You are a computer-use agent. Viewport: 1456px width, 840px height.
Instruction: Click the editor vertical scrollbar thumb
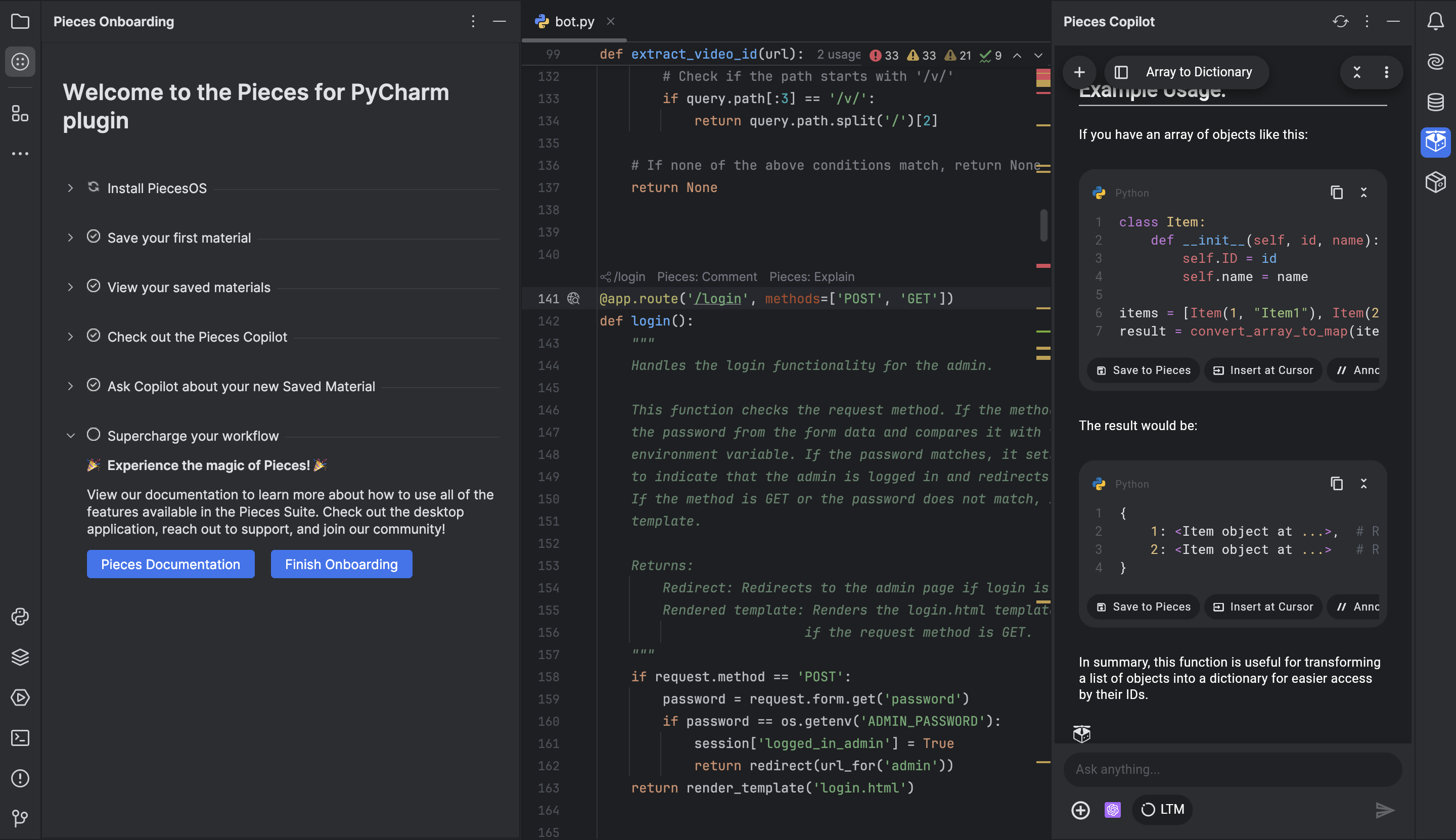1043,225
